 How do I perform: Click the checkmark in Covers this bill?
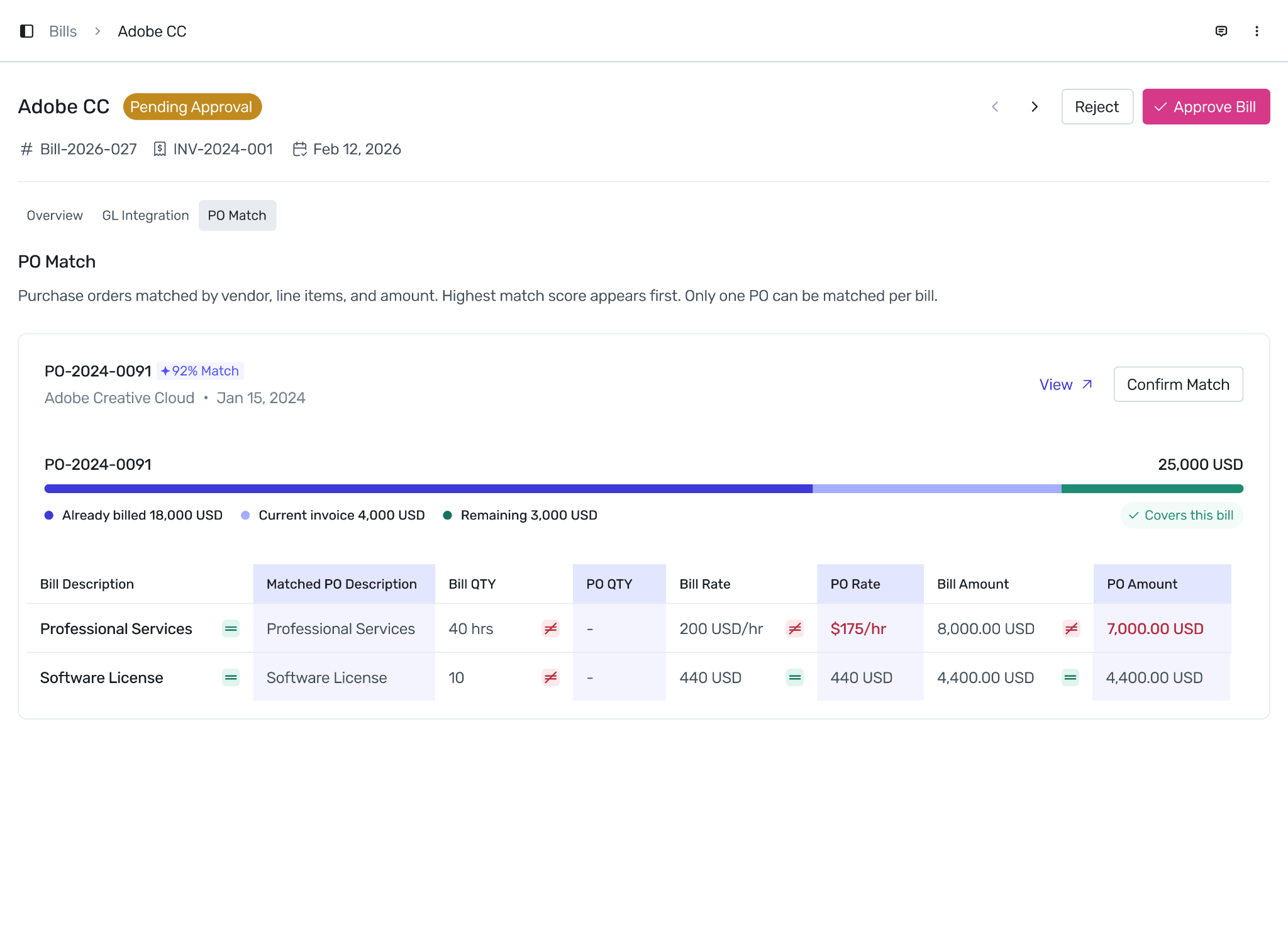1134,516
